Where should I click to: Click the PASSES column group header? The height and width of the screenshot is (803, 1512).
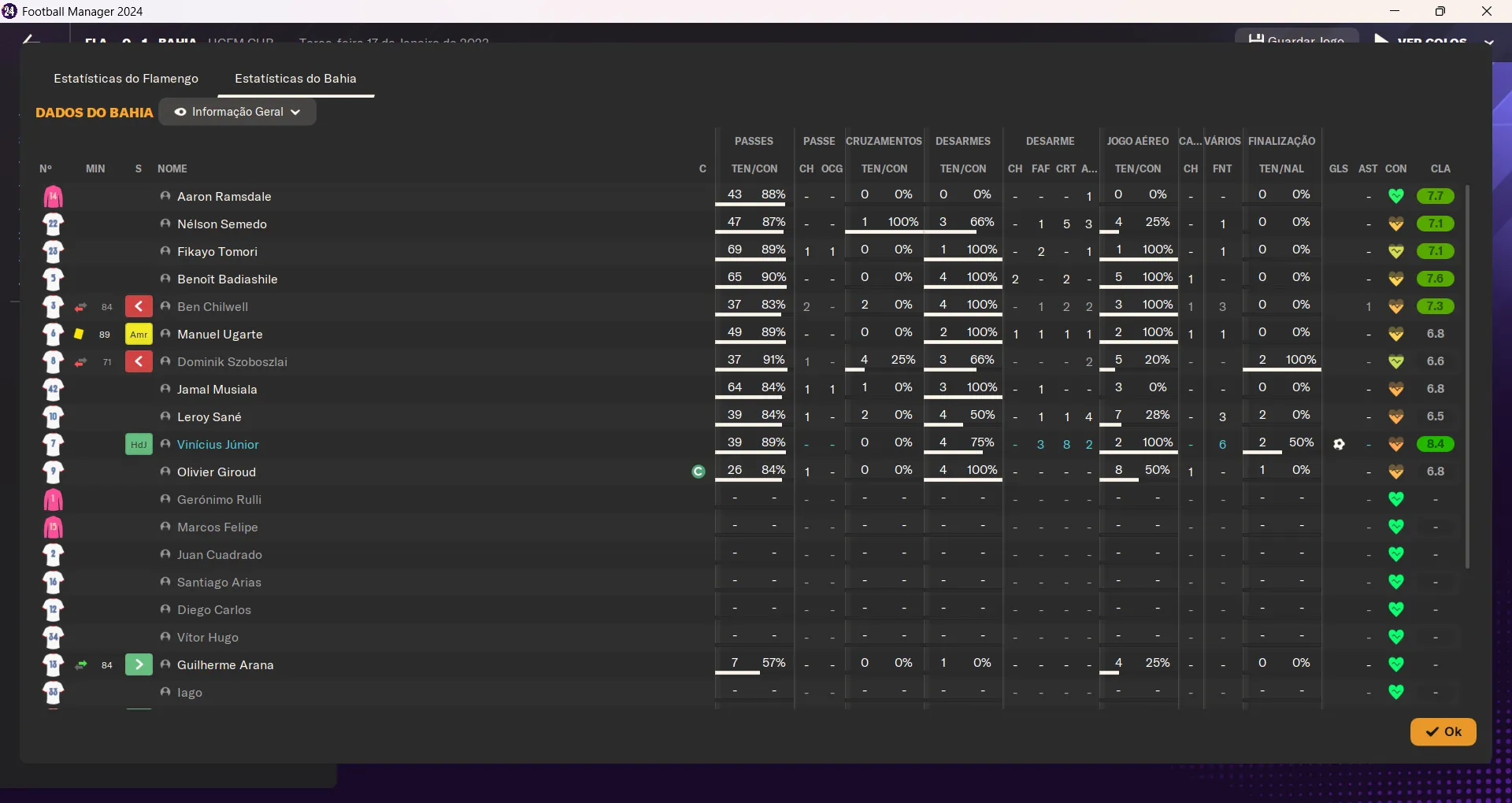(x=754, y=141)
